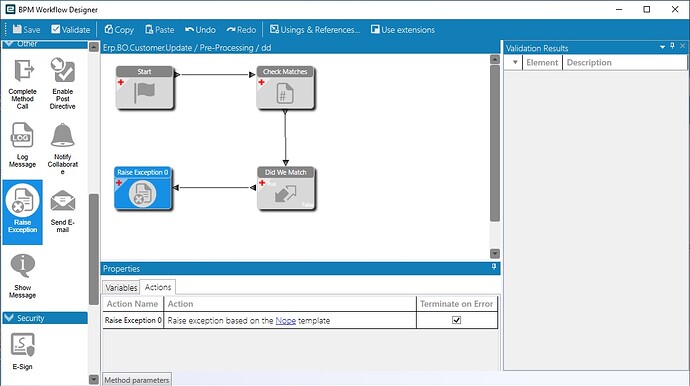Pin the Validation Results panel

[x=672, y=46]
